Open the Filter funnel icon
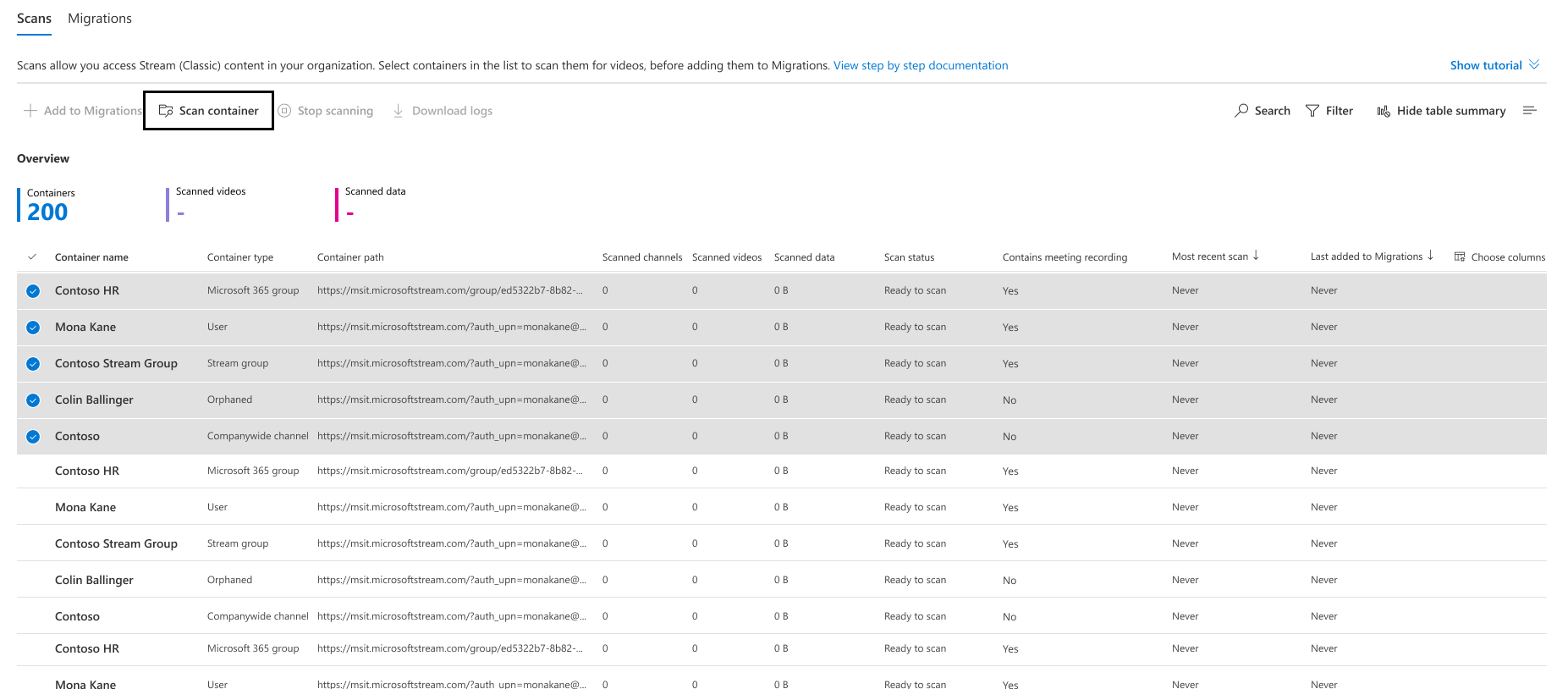Screen dimensions: 1568x689 coord(1312,111)
